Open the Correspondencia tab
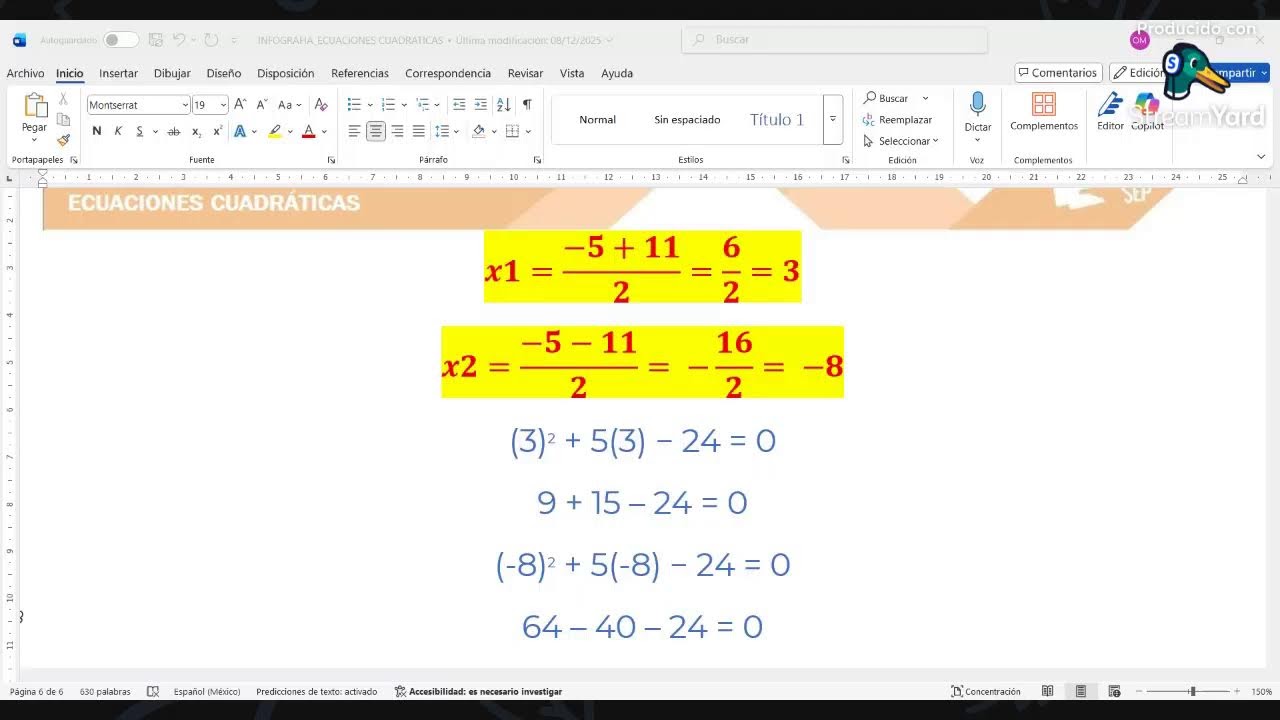This screenshot has width=1280, height=720. click(448, 73)
